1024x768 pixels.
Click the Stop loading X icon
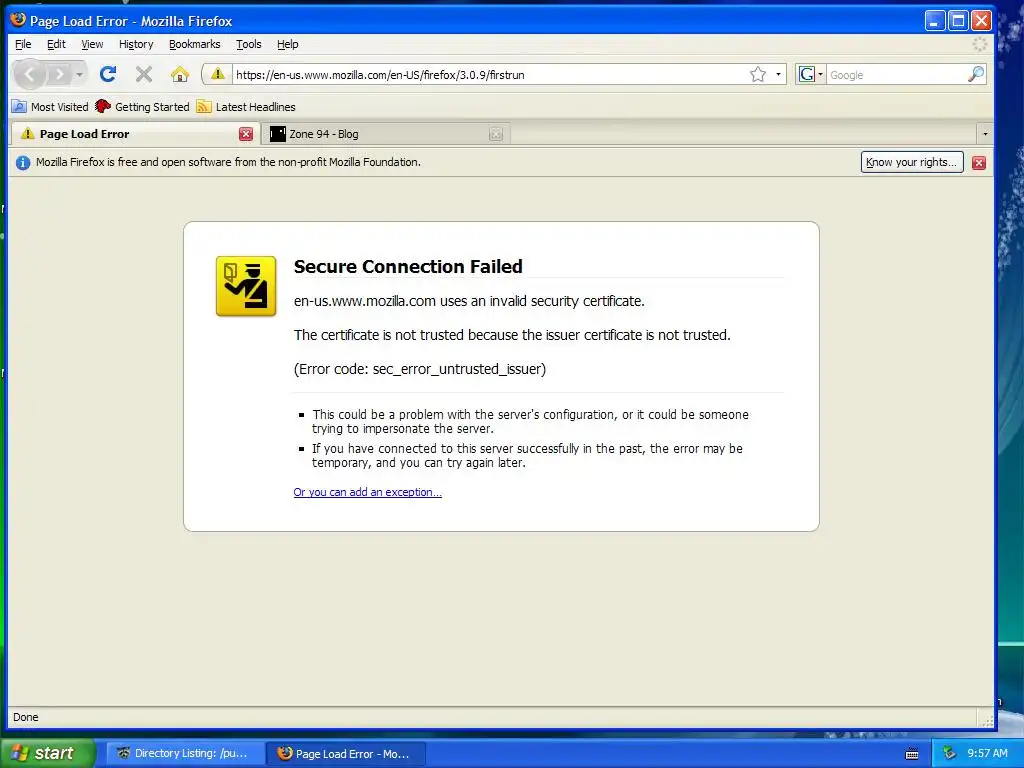point(144,74)
